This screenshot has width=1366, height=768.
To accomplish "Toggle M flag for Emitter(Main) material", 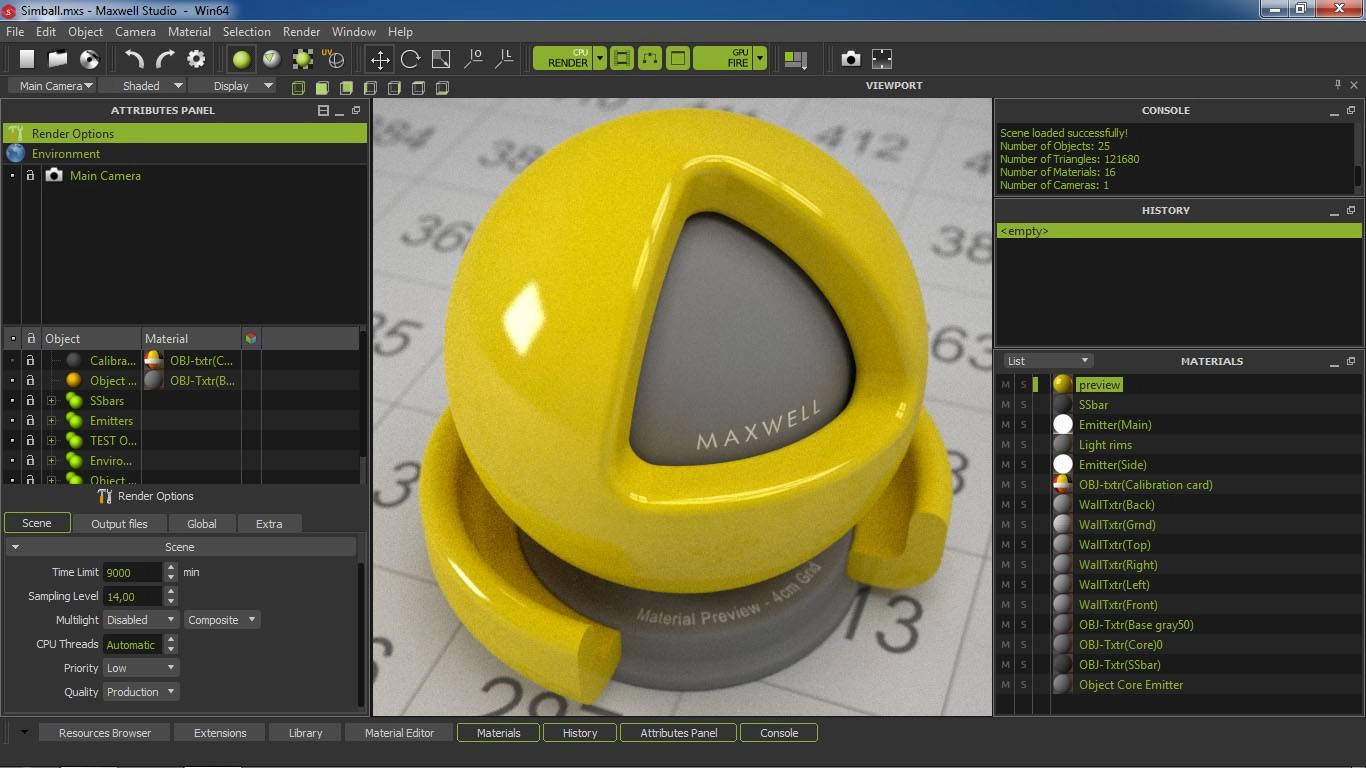I will [x=1006, y=425].
